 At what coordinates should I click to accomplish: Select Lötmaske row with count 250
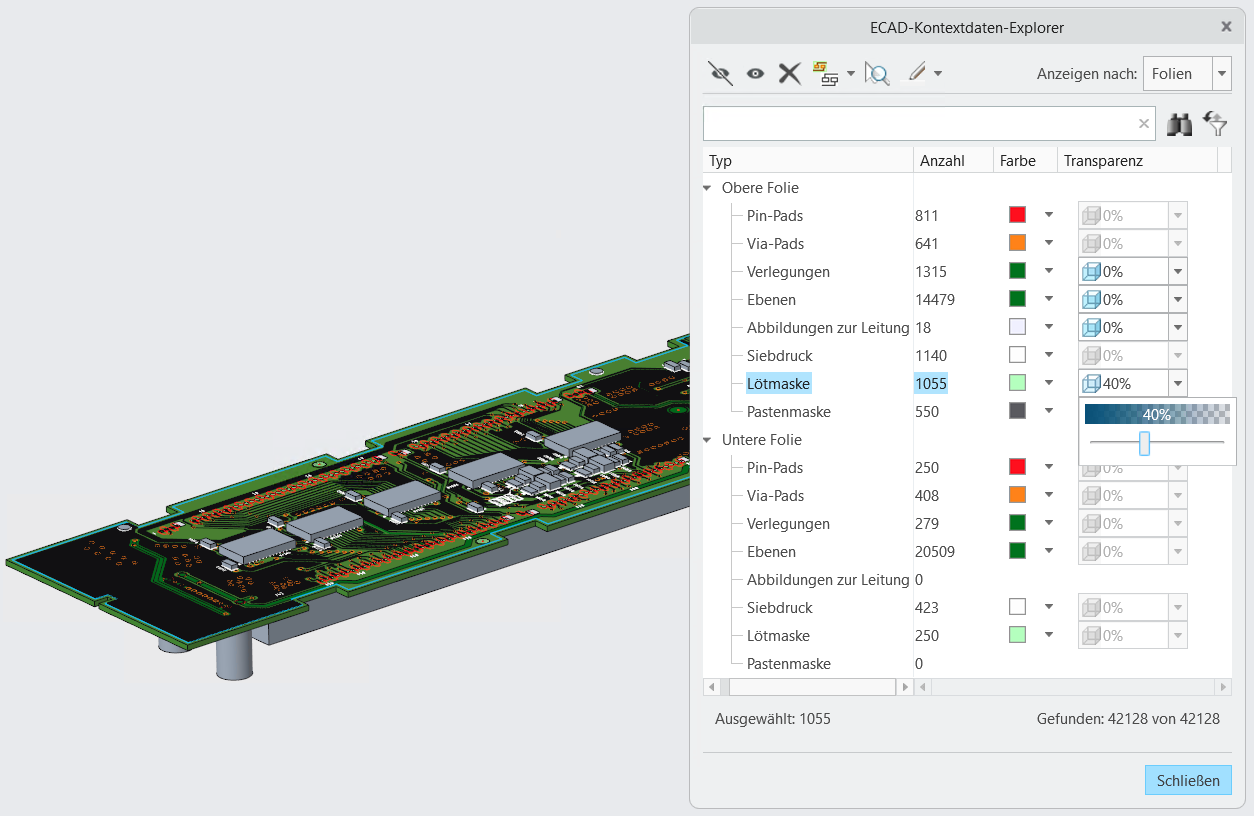(778, 636)
